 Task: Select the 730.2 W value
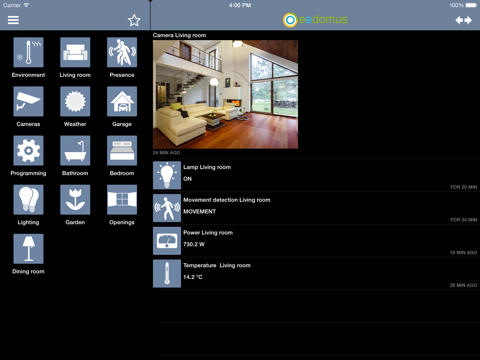click(194, 244)
